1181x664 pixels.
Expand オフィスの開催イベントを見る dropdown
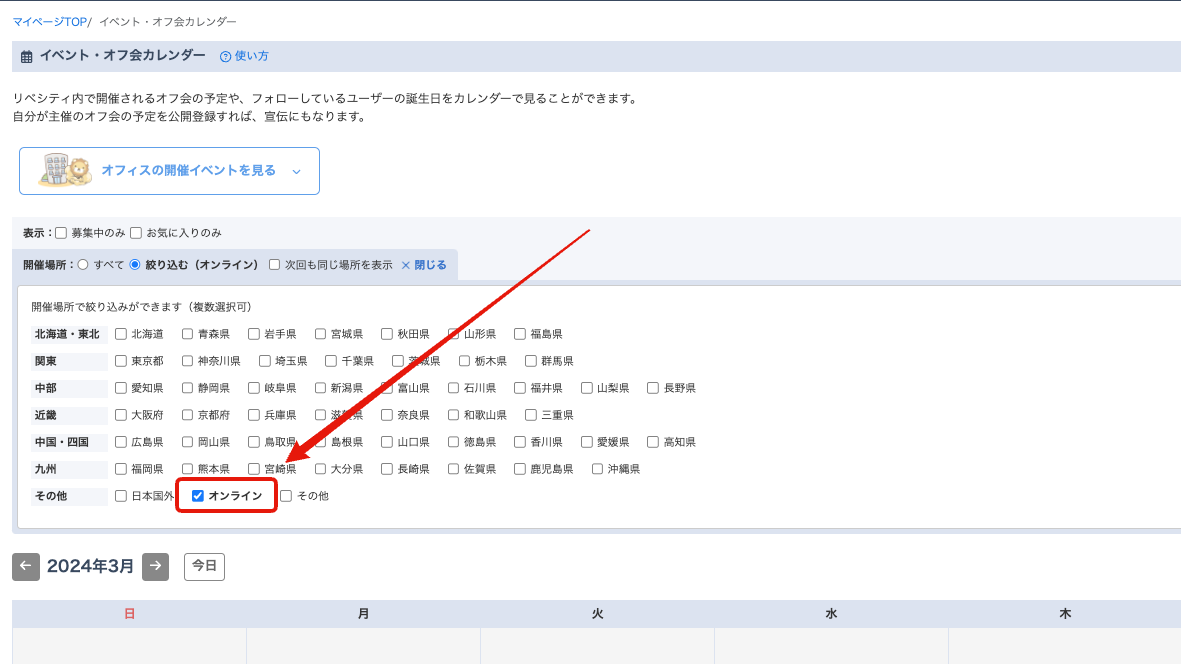pyautogui.click(x=296, y=171)
